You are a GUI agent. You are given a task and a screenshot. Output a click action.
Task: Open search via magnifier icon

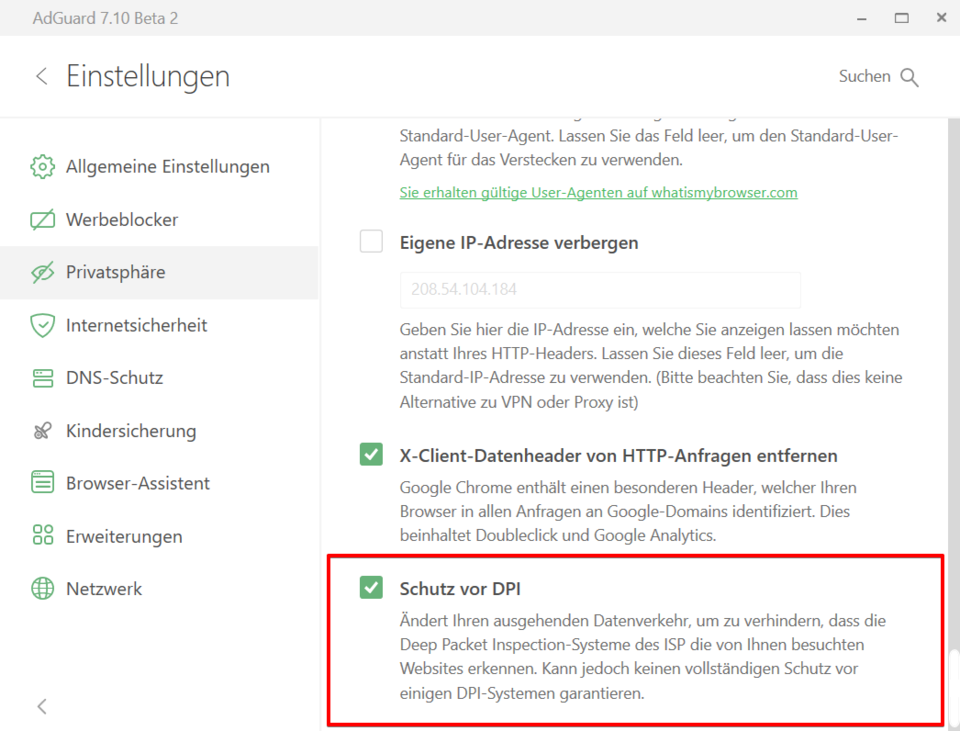point(909,77)
